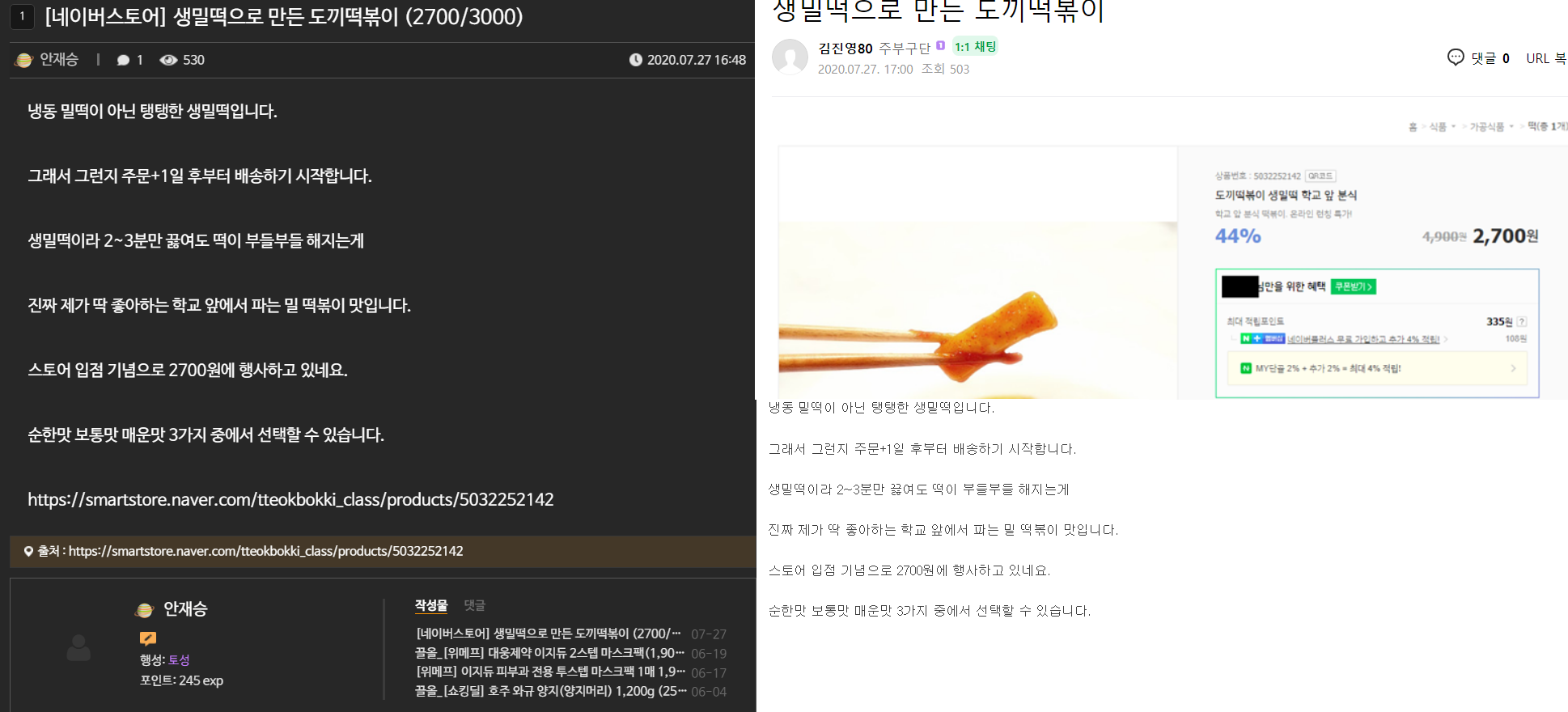Switch to the 댓글 tab in profile card
The width and height of the screenshot is (1568, 712).
tap(474, 605)
